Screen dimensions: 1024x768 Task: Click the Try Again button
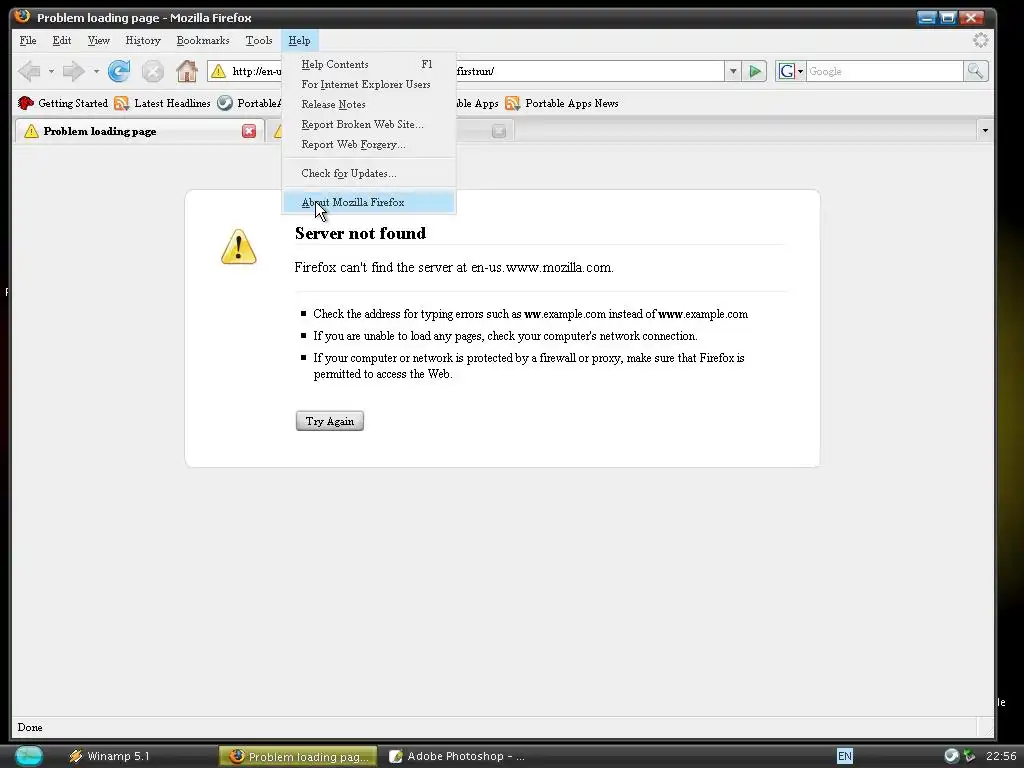pos(330,421)
